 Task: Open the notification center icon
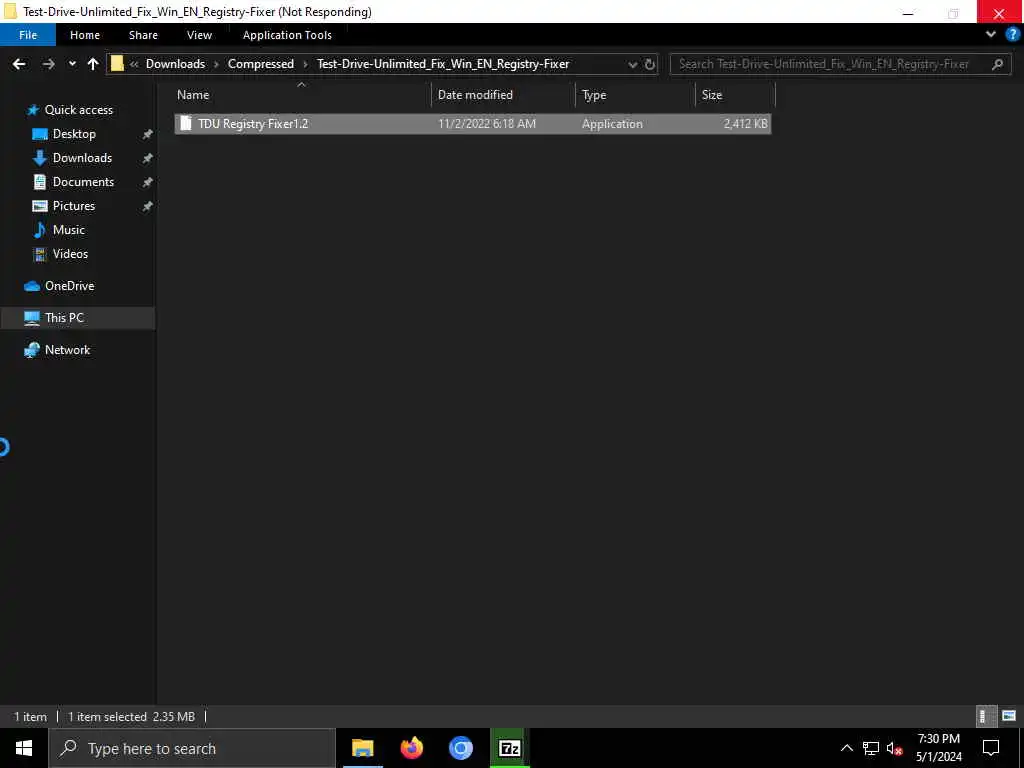tap(991, 748)
